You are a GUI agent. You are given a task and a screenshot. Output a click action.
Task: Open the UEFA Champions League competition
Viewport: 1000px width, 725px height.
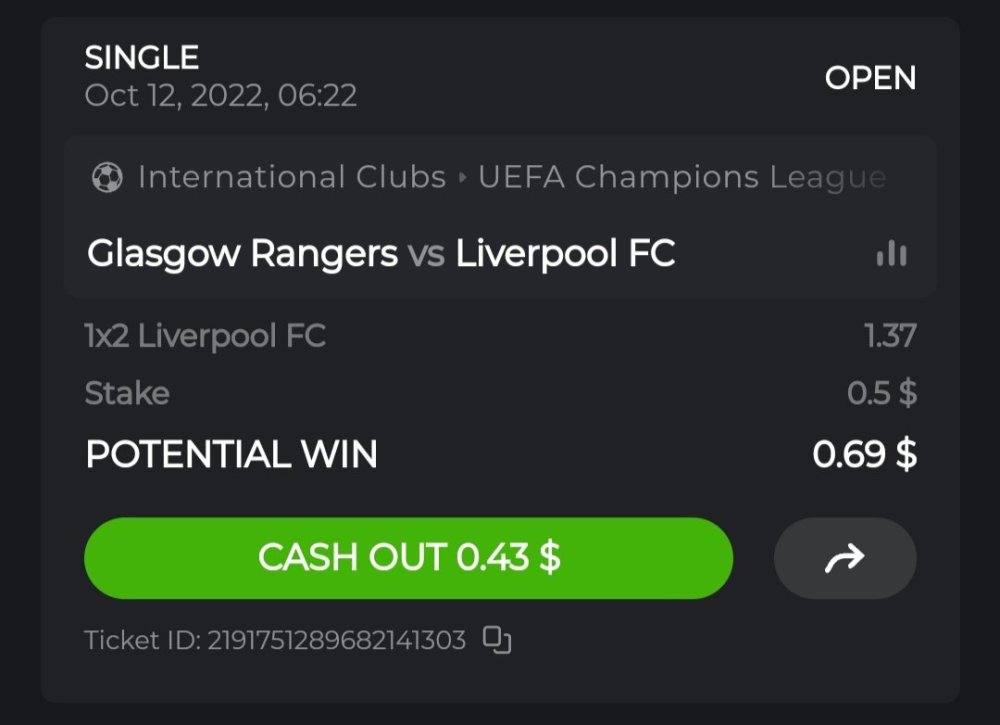pyautogui.click(x=681, y=178)
